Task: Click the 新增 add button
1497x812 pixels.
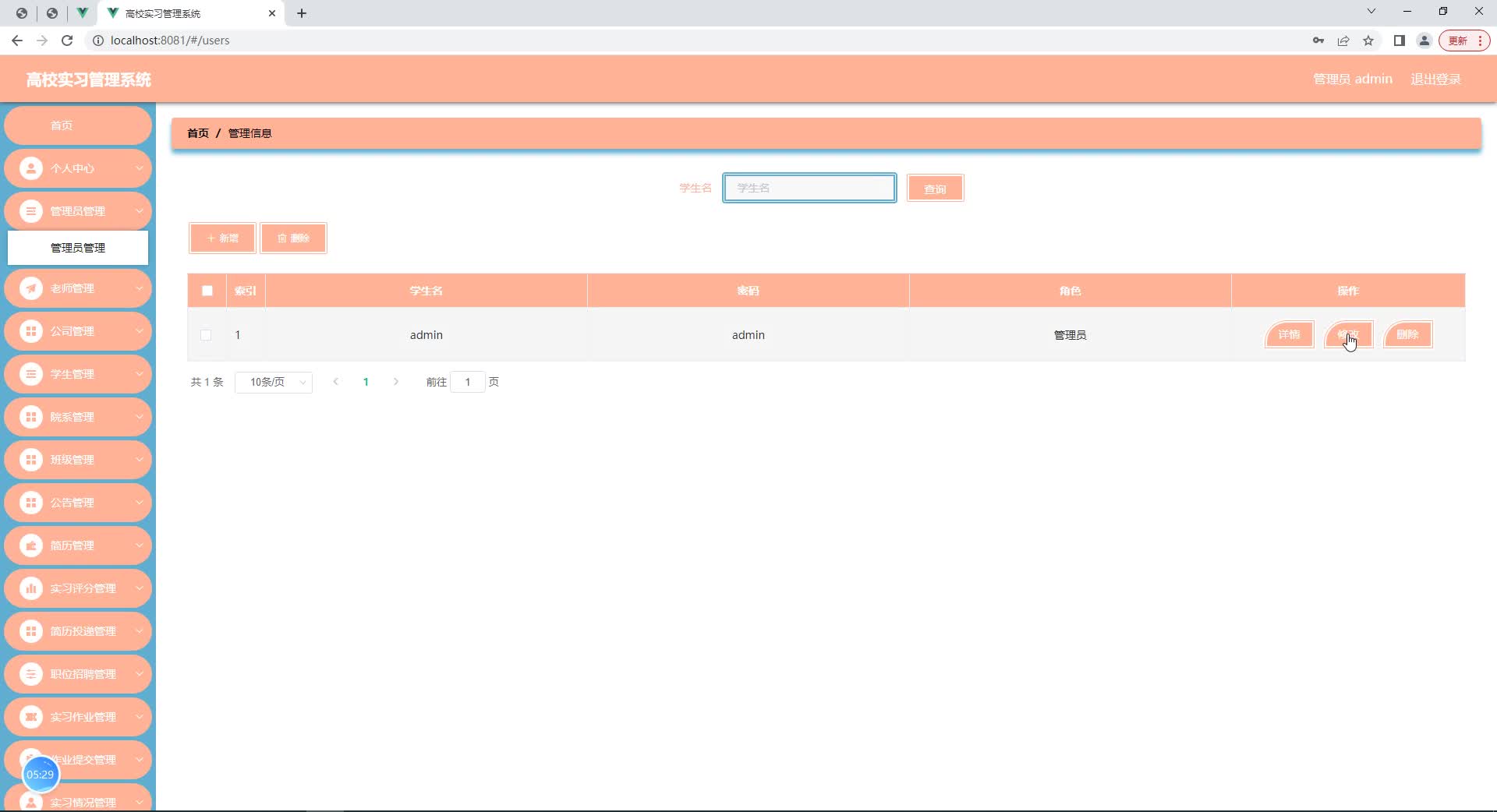Action: (222, 238)
